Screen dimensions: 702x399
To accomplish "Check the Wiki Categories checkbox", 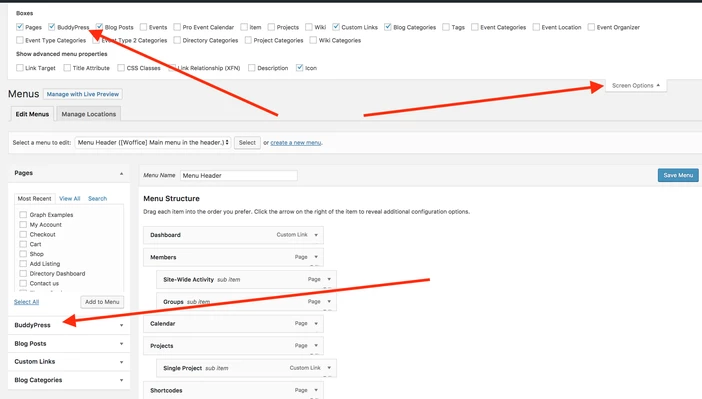I will (313, 40).
